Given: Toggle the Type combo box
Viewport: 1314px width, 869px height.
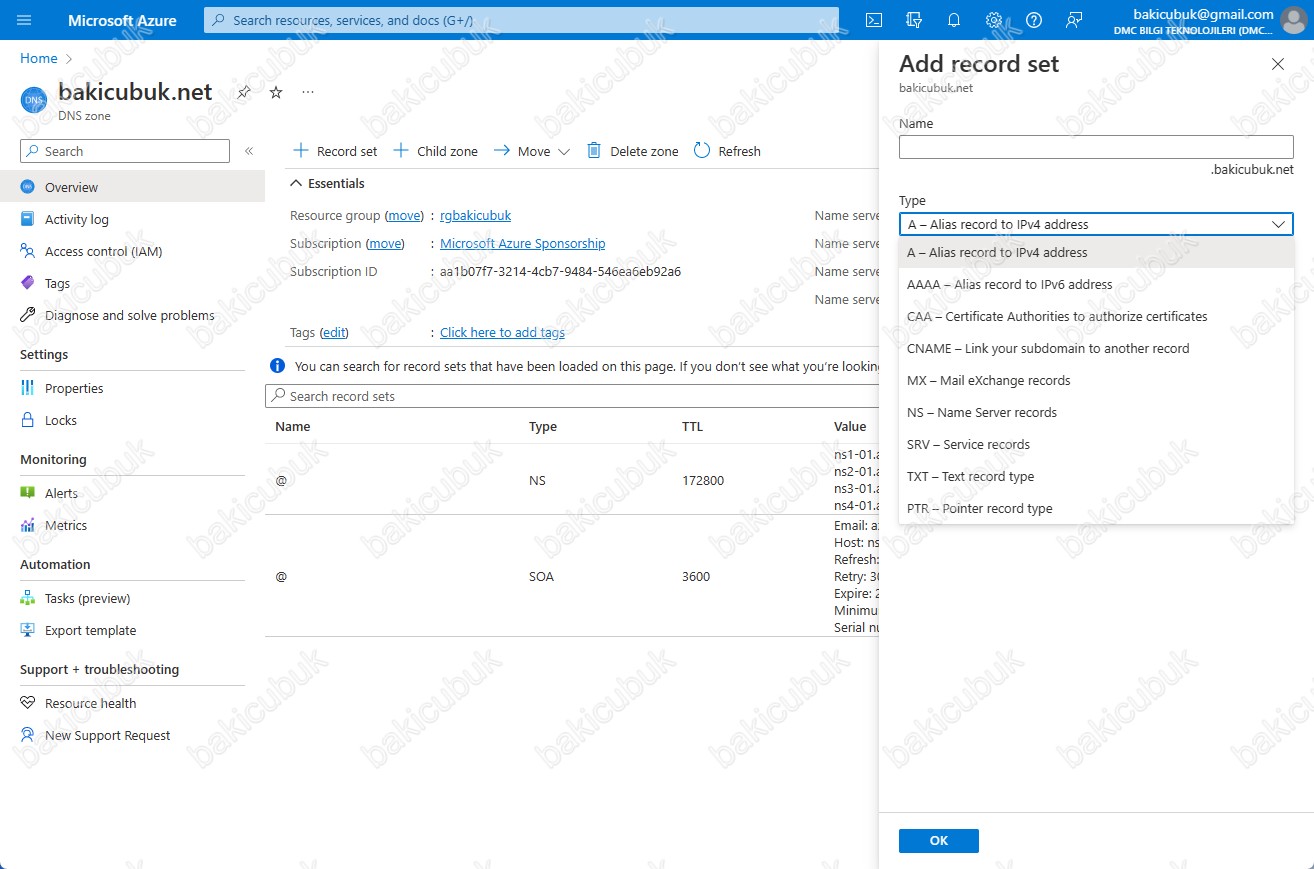Looking at the screenshot, I should click(1096, 224).
